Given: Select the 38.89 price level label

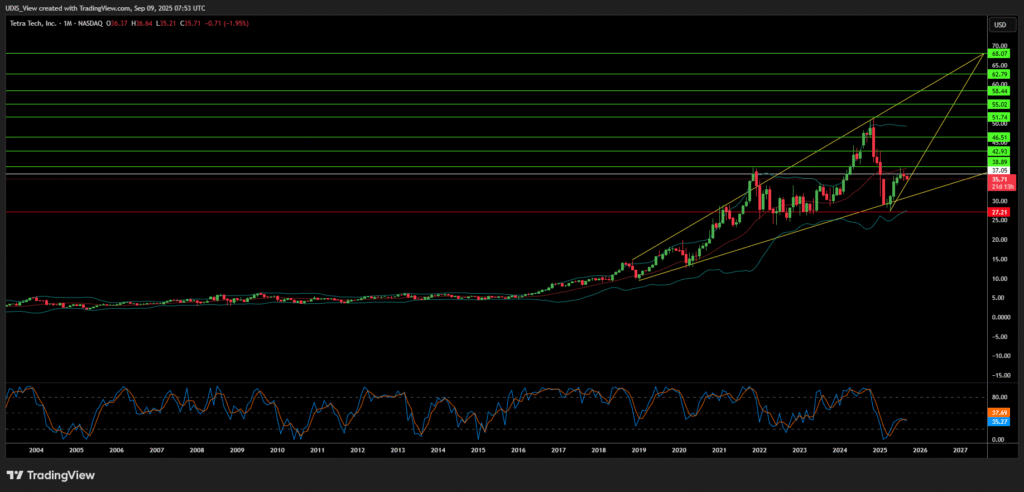Looking at the screenshot, I should coord(998,162).
